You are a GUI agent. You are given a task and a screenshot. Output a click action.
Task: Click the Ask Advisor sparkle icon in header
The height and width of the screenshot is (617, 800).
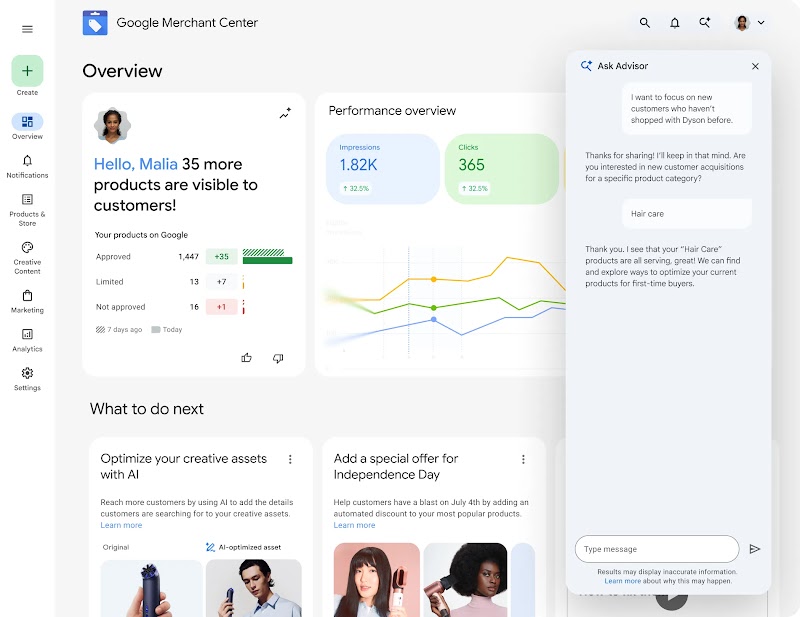(x=705, y=22)
